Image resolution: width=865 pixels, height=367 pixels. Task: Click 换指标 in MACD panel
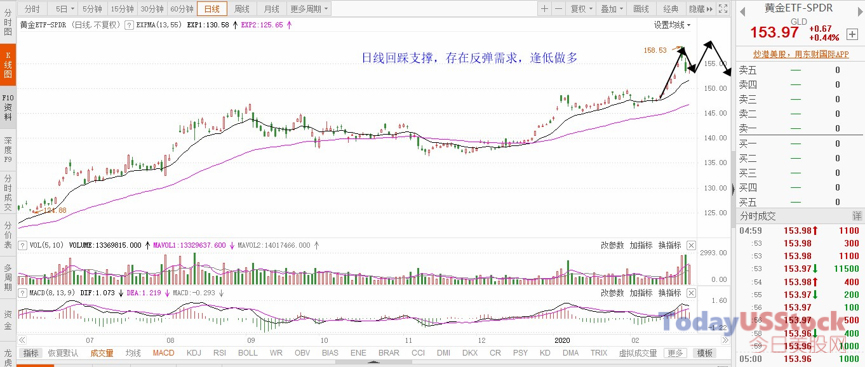tap(670, 292)
